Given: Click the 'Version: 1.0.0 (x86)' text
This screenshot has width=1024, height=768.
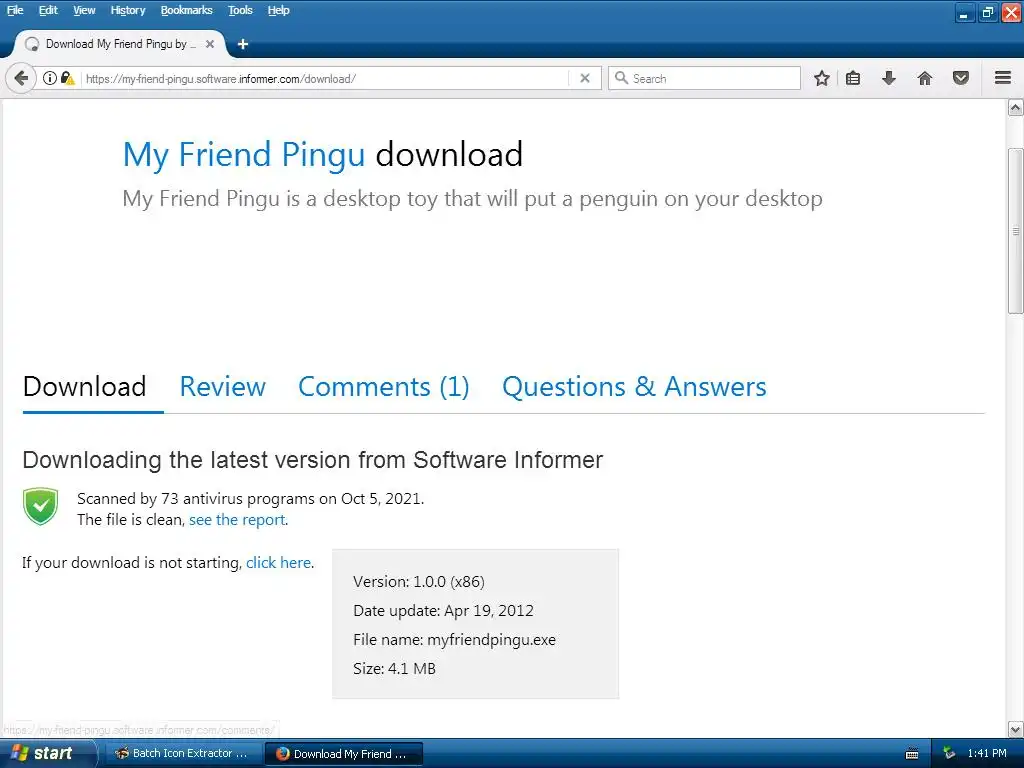Looking at the screenshot, I should point(419,582).
